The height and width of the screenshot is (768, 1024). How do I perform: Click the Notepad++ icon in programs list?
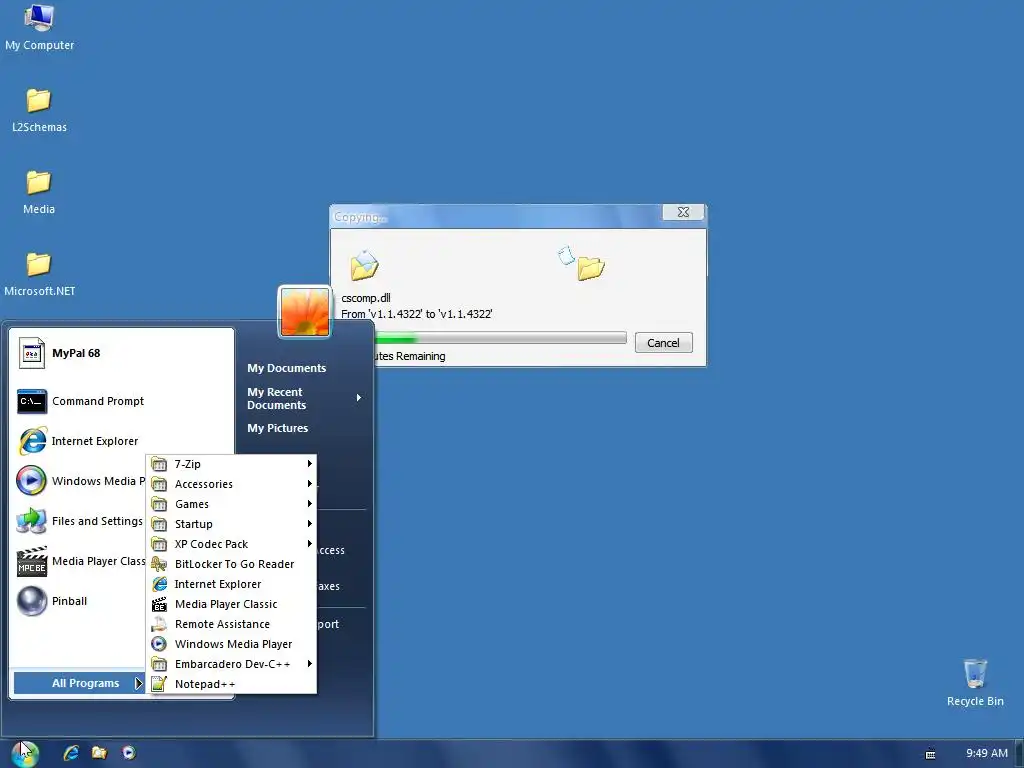pyautogui.click(x=159, y=684)
